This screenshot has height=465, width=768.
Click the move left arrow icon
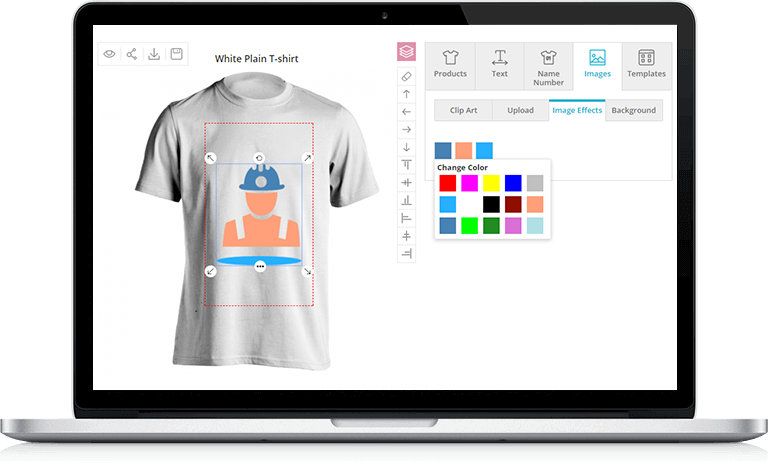coord(406,112)
